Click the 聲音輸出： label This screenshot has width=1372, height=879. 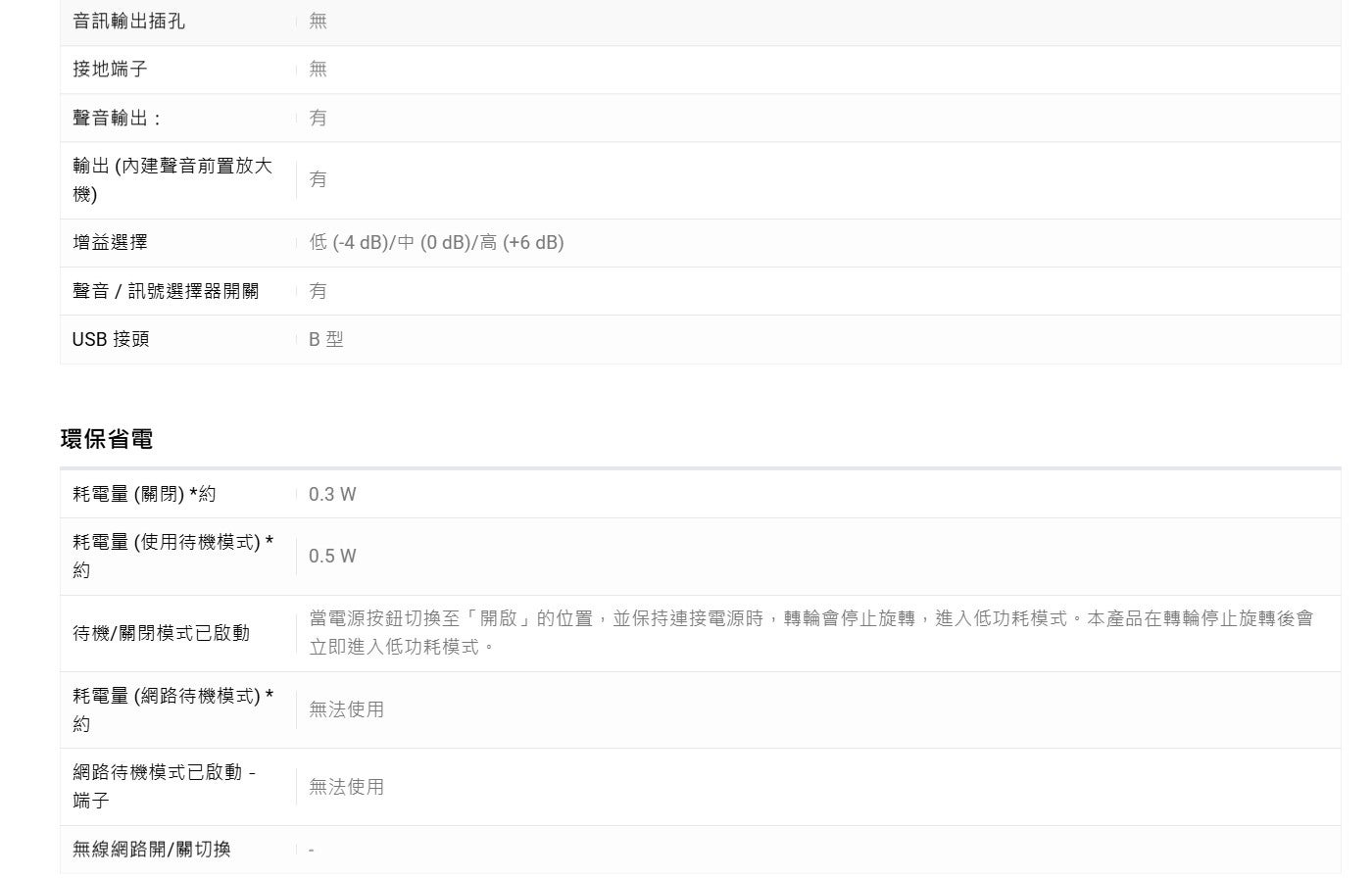tap(118, 118)
